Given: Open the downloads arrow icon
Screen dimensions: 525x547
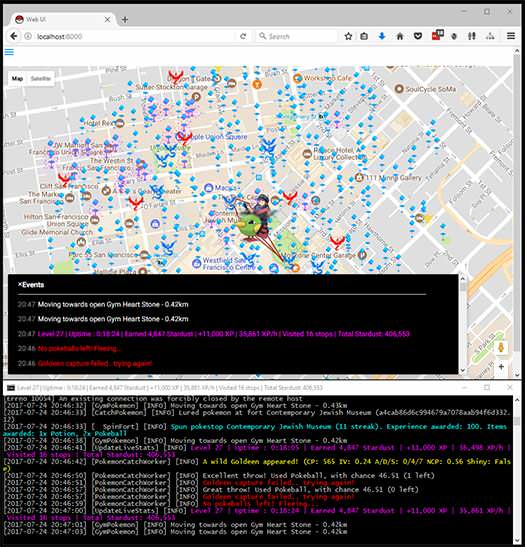Looking at the screenshot, I should pos(382,36).
